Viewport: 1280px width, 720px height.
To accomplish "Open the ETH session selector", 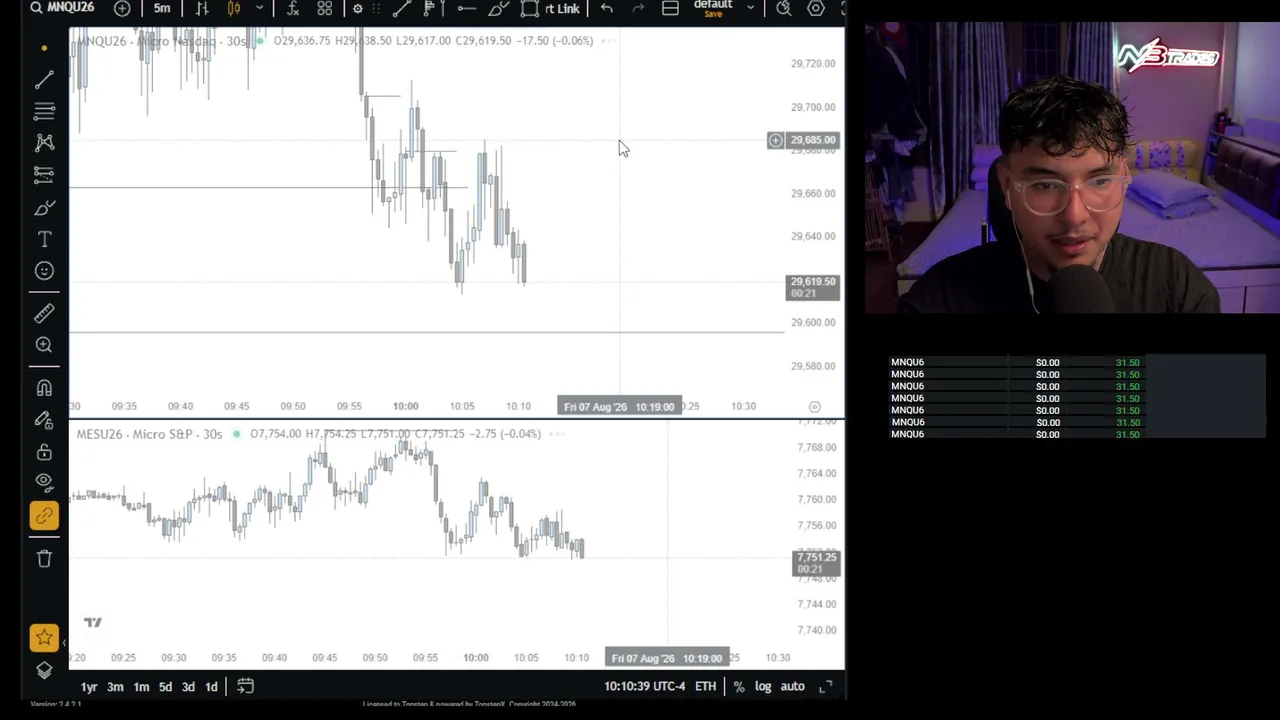I will click(x=706, y=687).
